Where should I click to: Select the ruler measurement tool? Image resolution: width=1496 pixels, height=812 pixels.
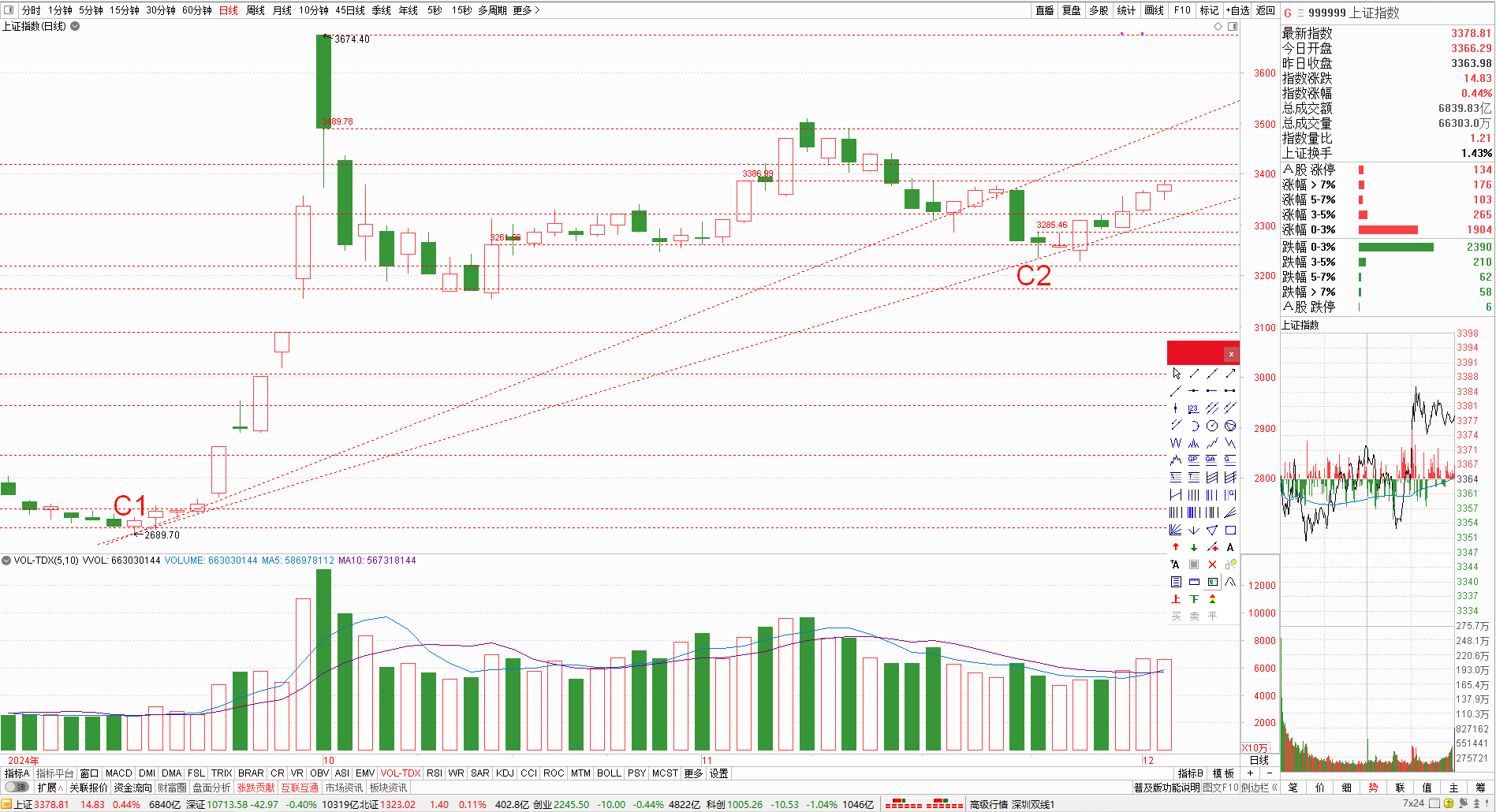pos(1194,582)
